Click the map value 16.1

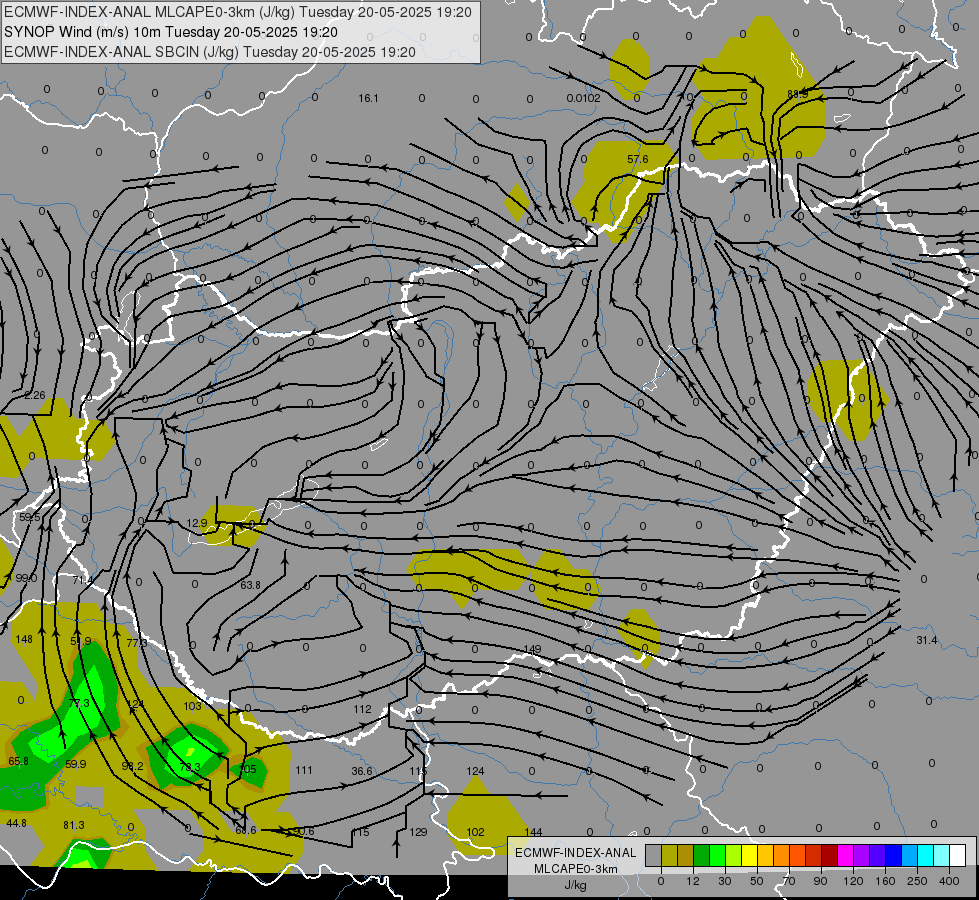point(368,98)
